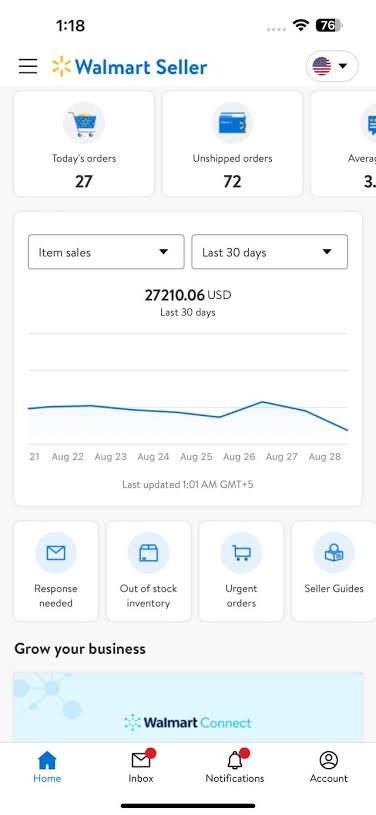Viewport: 376px width, 815px height.
Task: Switch to the Home tab
Action: pos(47,767)
